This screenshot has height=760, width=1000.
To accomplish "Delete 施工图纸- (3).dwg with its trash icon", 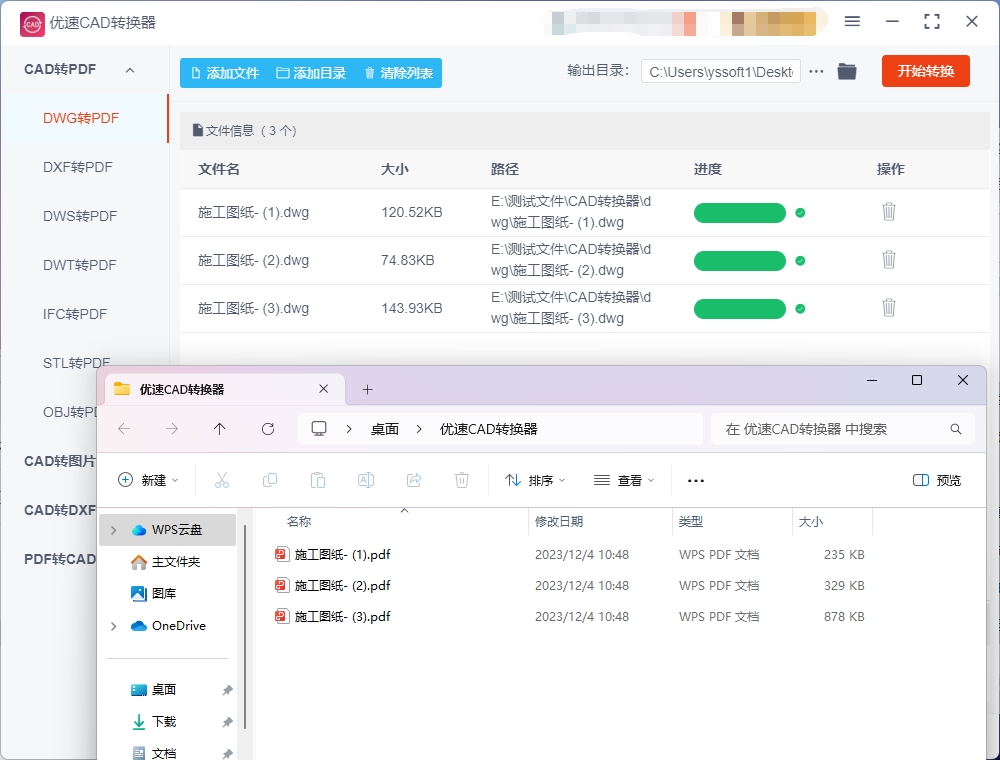I will click(888, 308).
